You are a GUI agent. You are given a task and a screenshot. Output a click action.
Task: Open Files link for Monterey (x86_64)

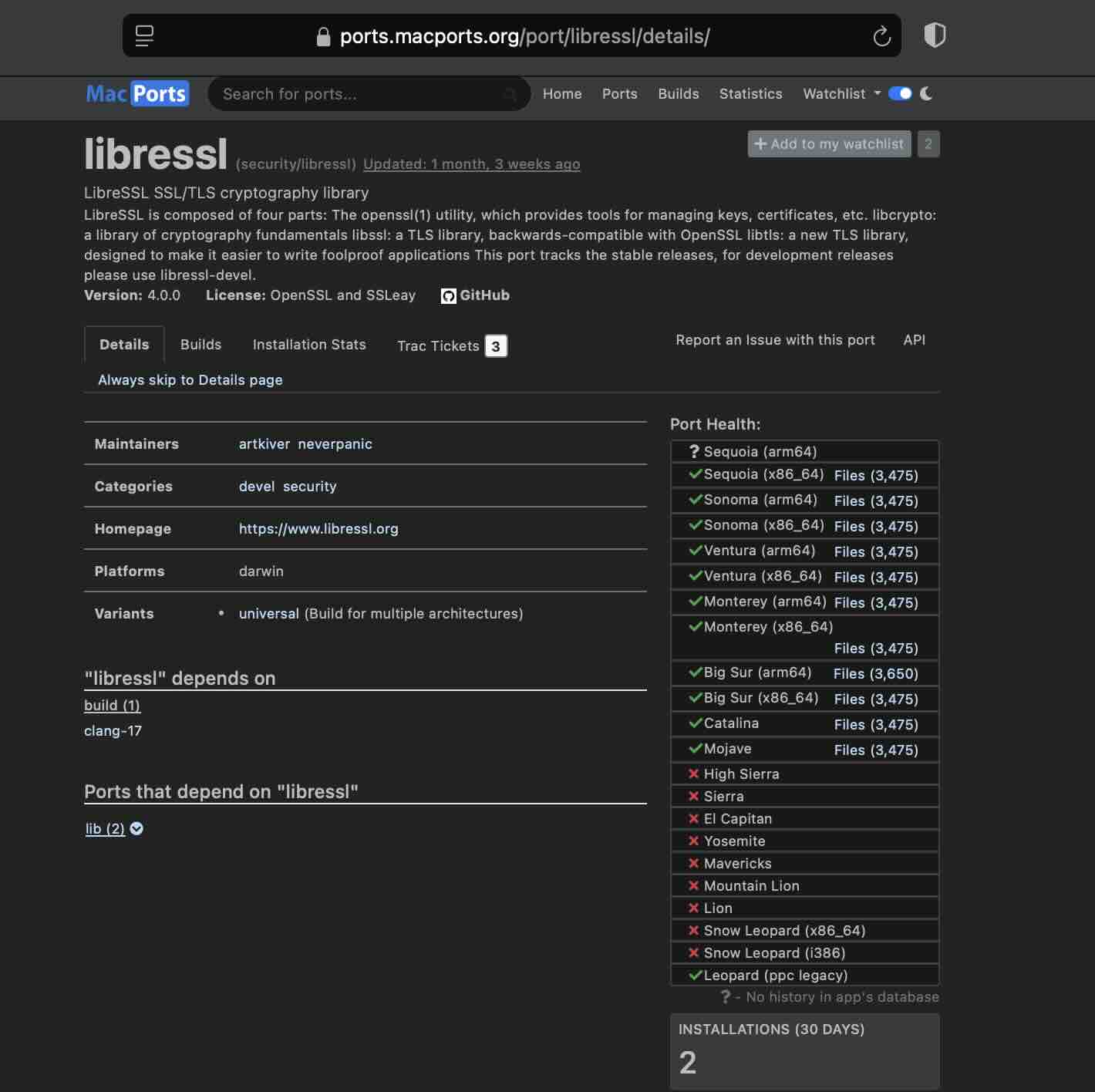(876, 649)
